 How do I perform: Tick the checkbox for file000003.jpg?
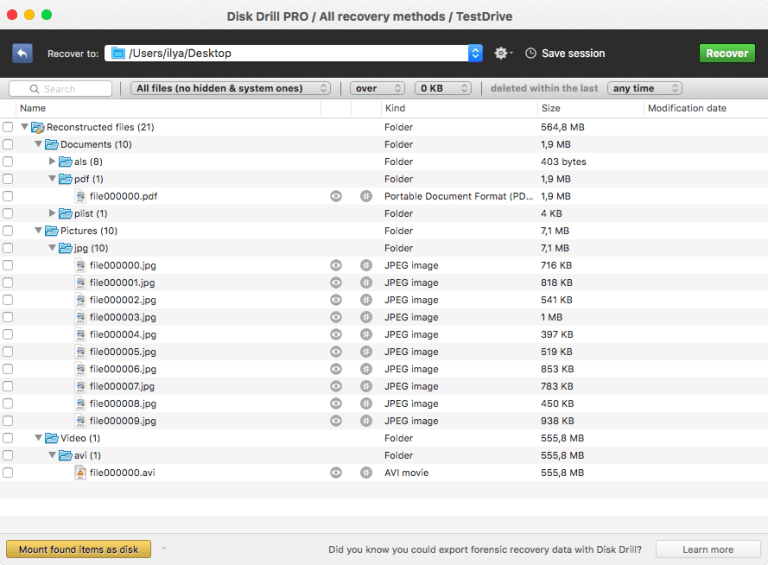coord(8,317)
